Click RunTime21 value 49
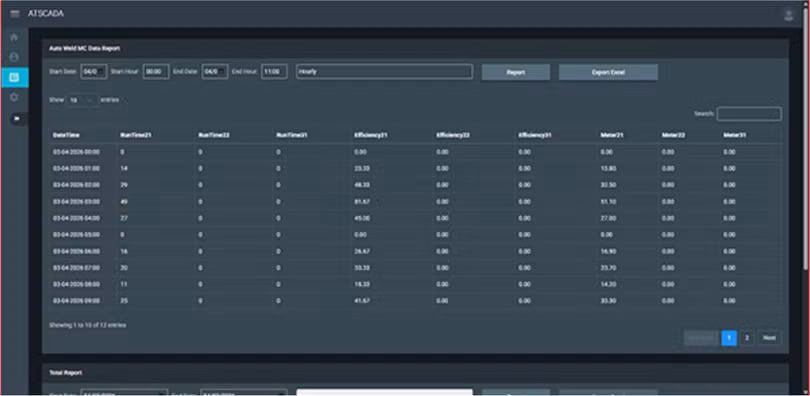The image size is (810, 396). 123,201
